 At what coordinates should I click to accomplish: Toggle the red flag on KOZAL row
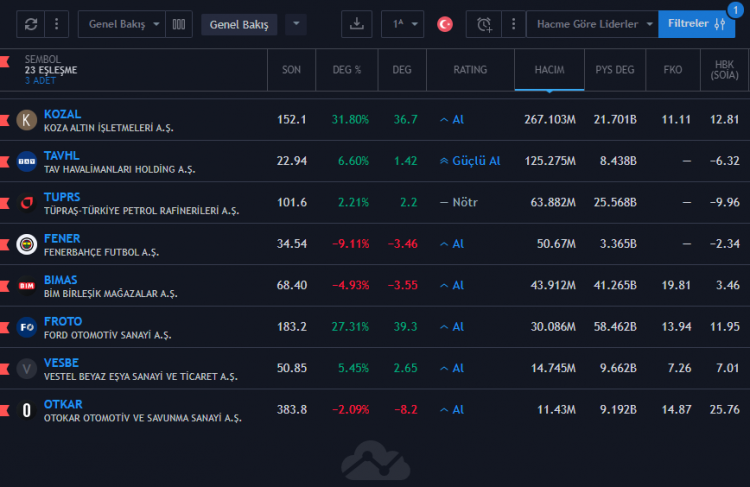coord(5,120)
